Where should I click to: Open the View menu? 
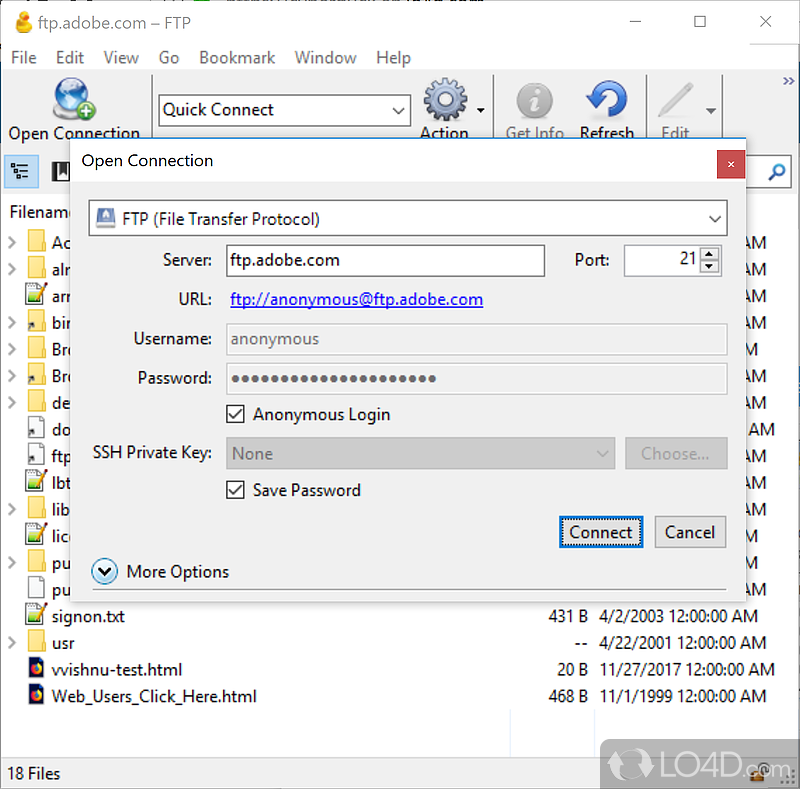coord(121,58)
